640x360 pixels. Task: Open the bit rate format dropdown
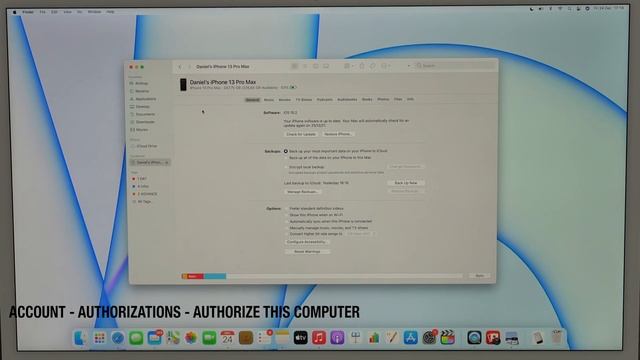coord(360,234)
